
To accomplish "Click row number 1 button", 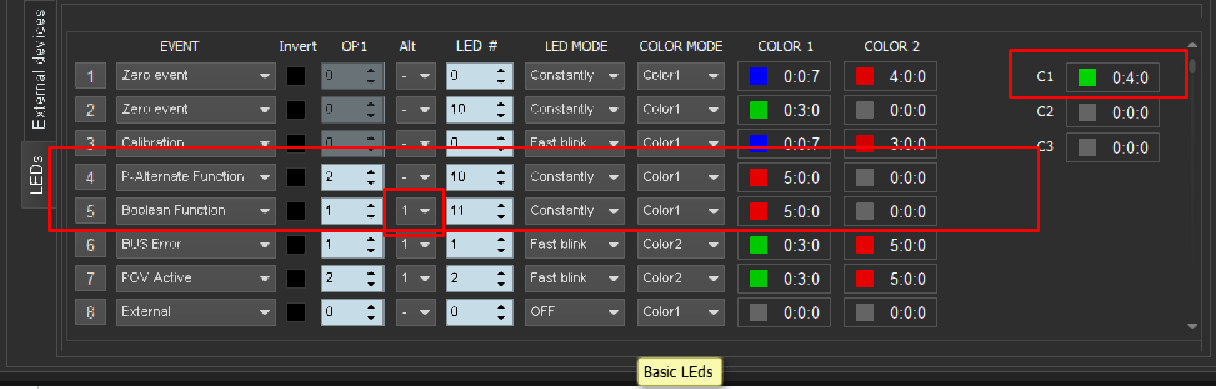I will point(90,75).
